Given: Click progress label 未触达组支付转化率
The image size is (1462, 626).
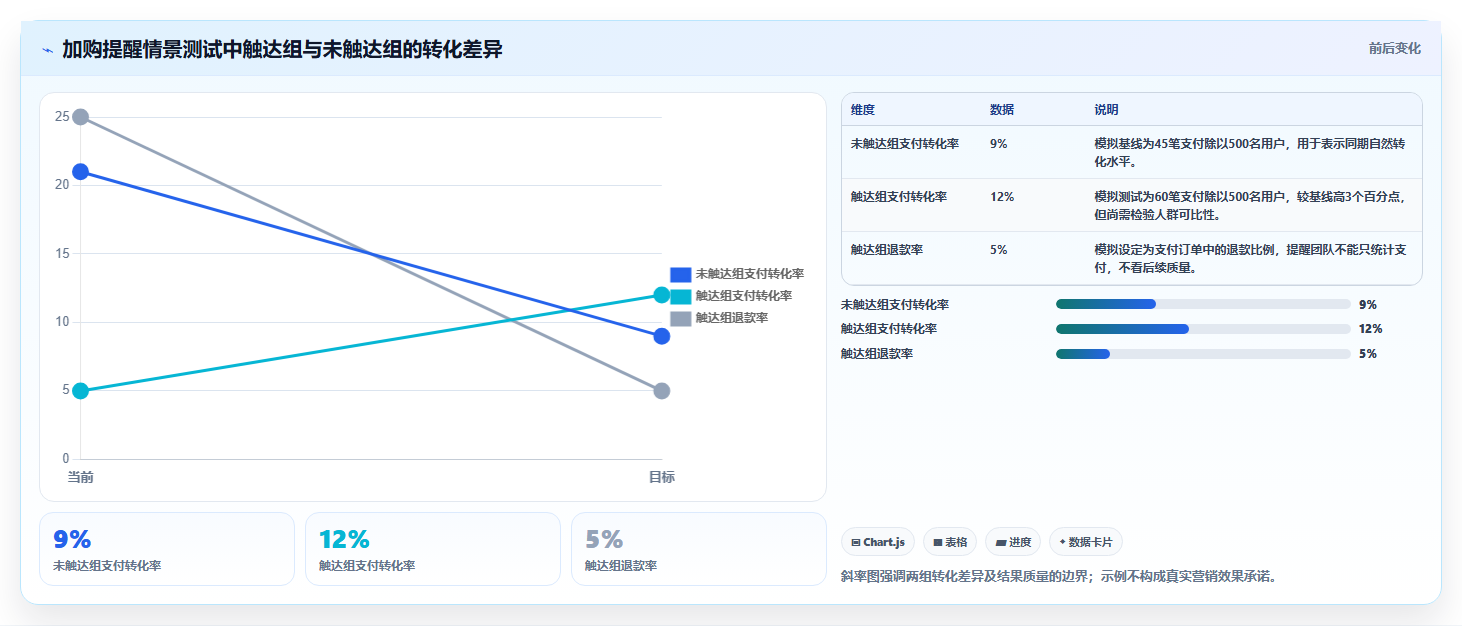Looking at the screenshot, I should click(x=895, y=304).
